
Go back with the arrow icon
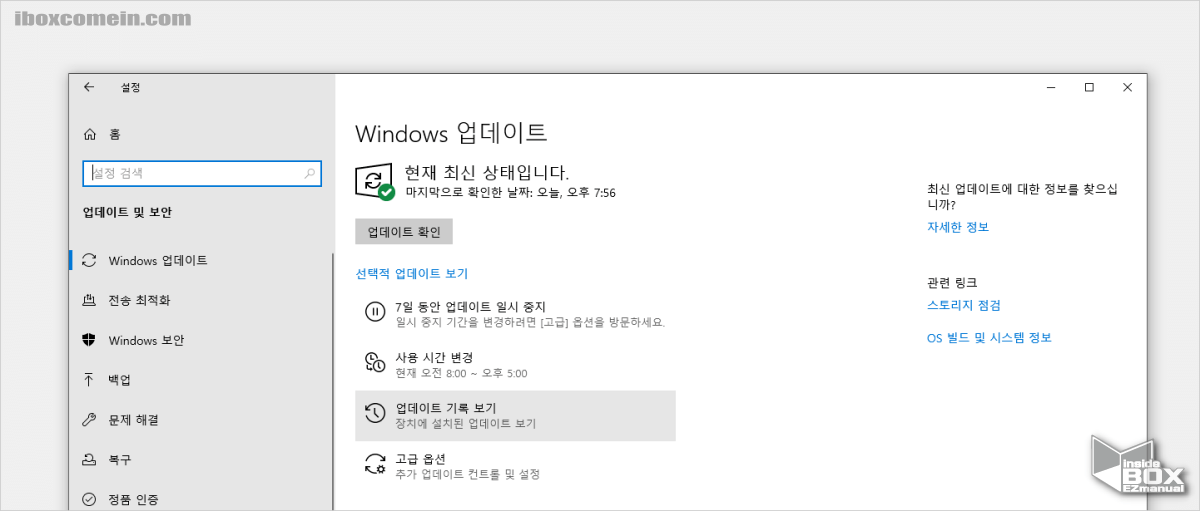(x=89, y=87)
